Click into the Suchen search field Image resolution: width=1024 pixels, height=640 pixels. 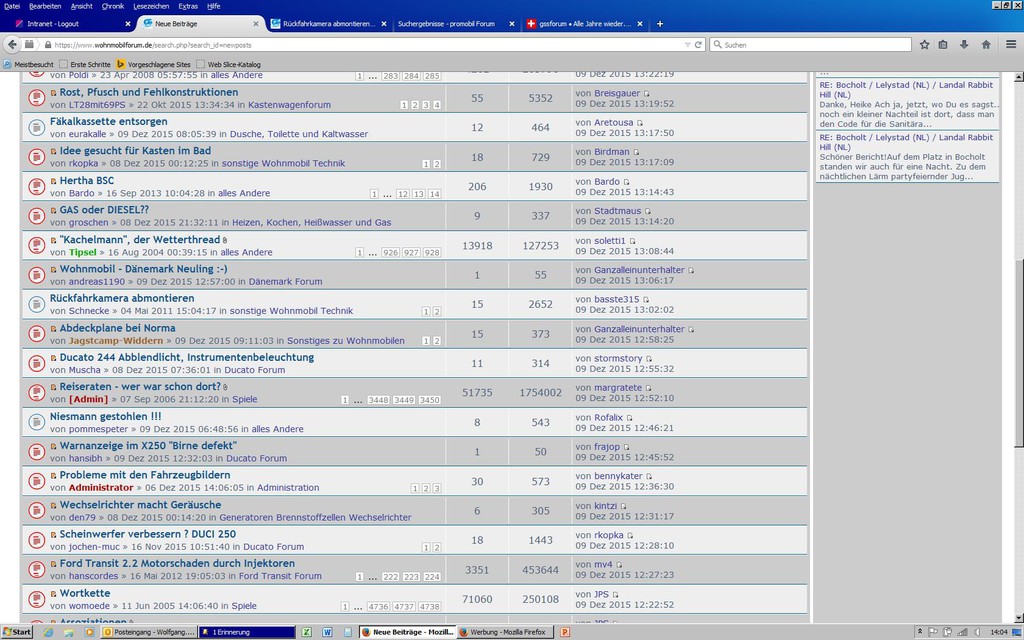coord(810,44)
